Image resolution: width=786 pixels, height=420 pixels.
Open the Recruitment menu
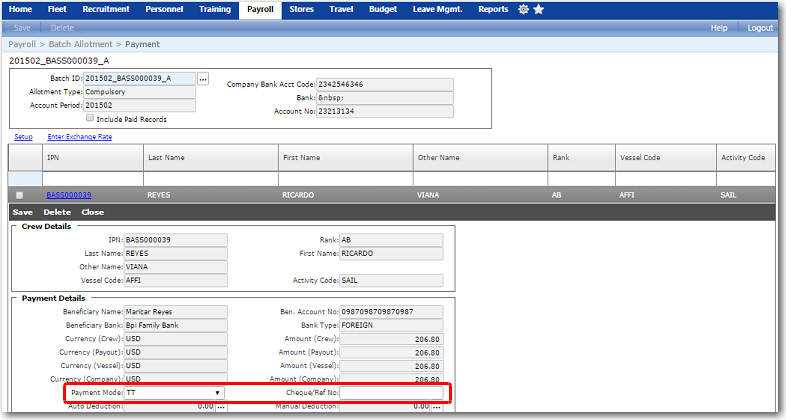coord(105,9)
